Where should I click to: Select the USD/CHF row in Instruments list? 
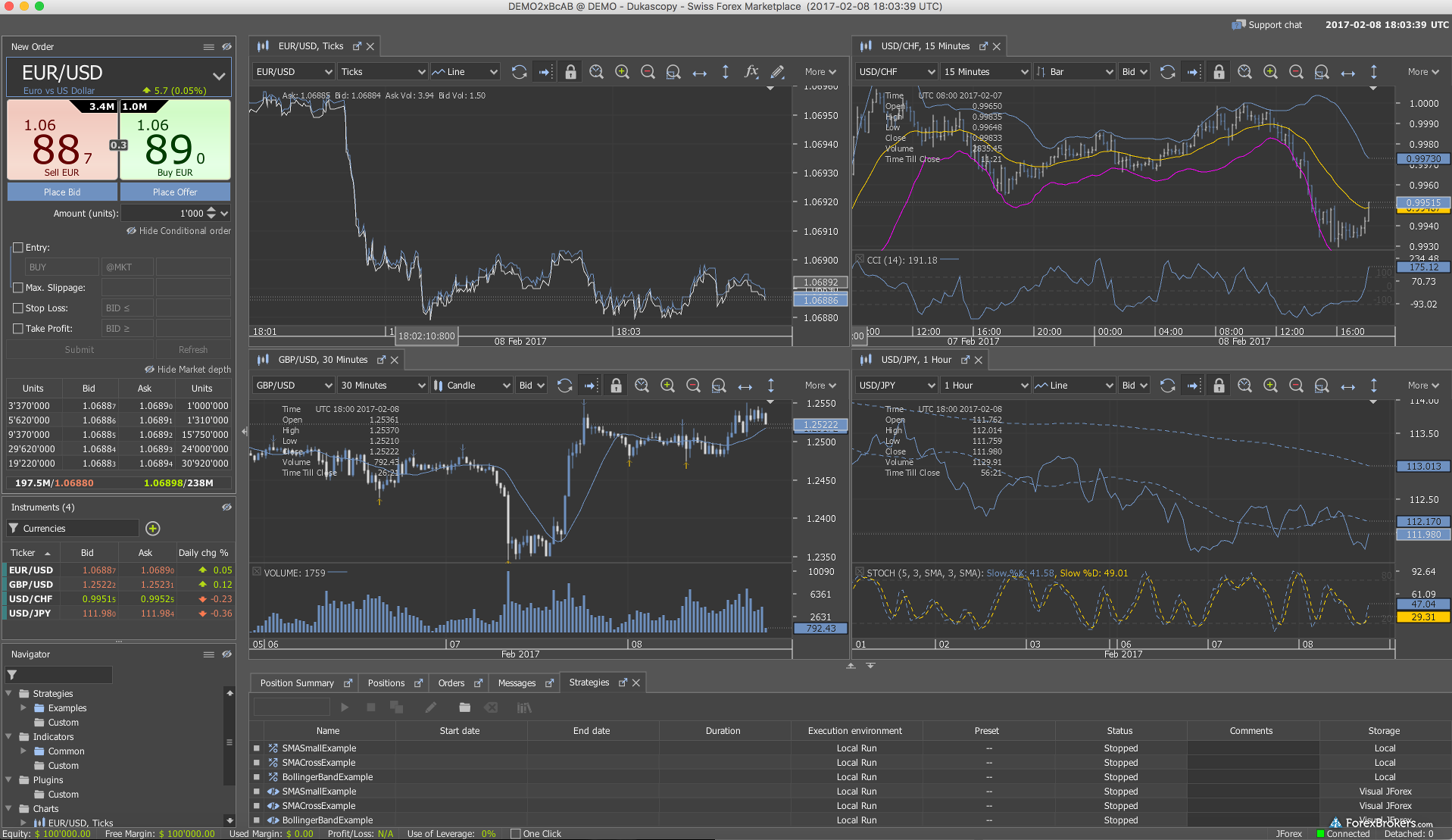pos(120,599)
